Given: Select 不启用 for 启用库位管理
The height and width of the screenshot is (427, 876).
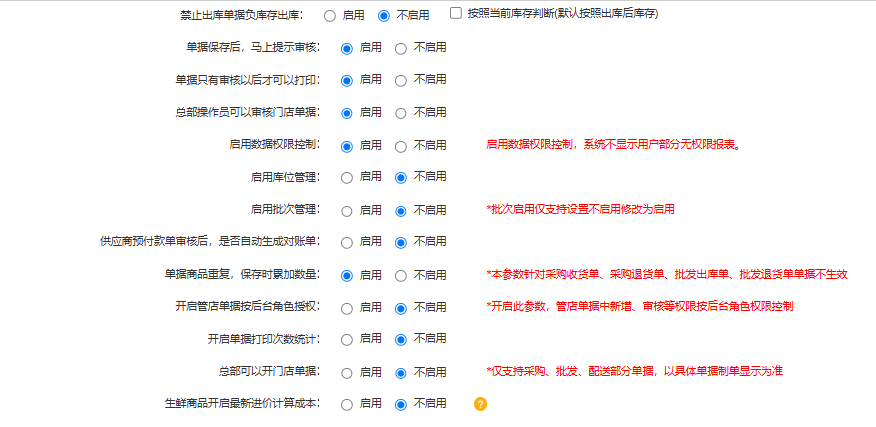Looking at the screenshot, I should pyautogui.click(x=401, y=178).
